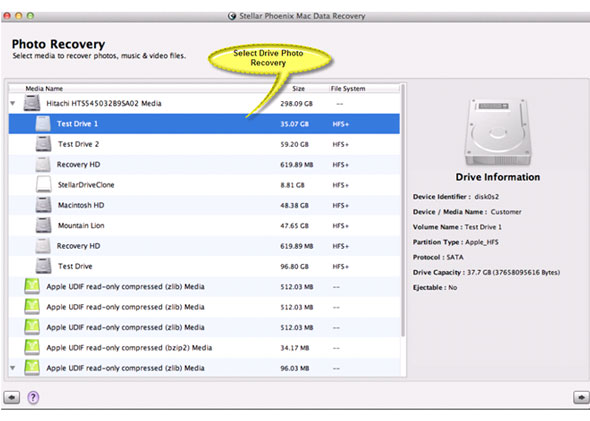Select the StellarDriveClone row

click(x=204, y=184)
